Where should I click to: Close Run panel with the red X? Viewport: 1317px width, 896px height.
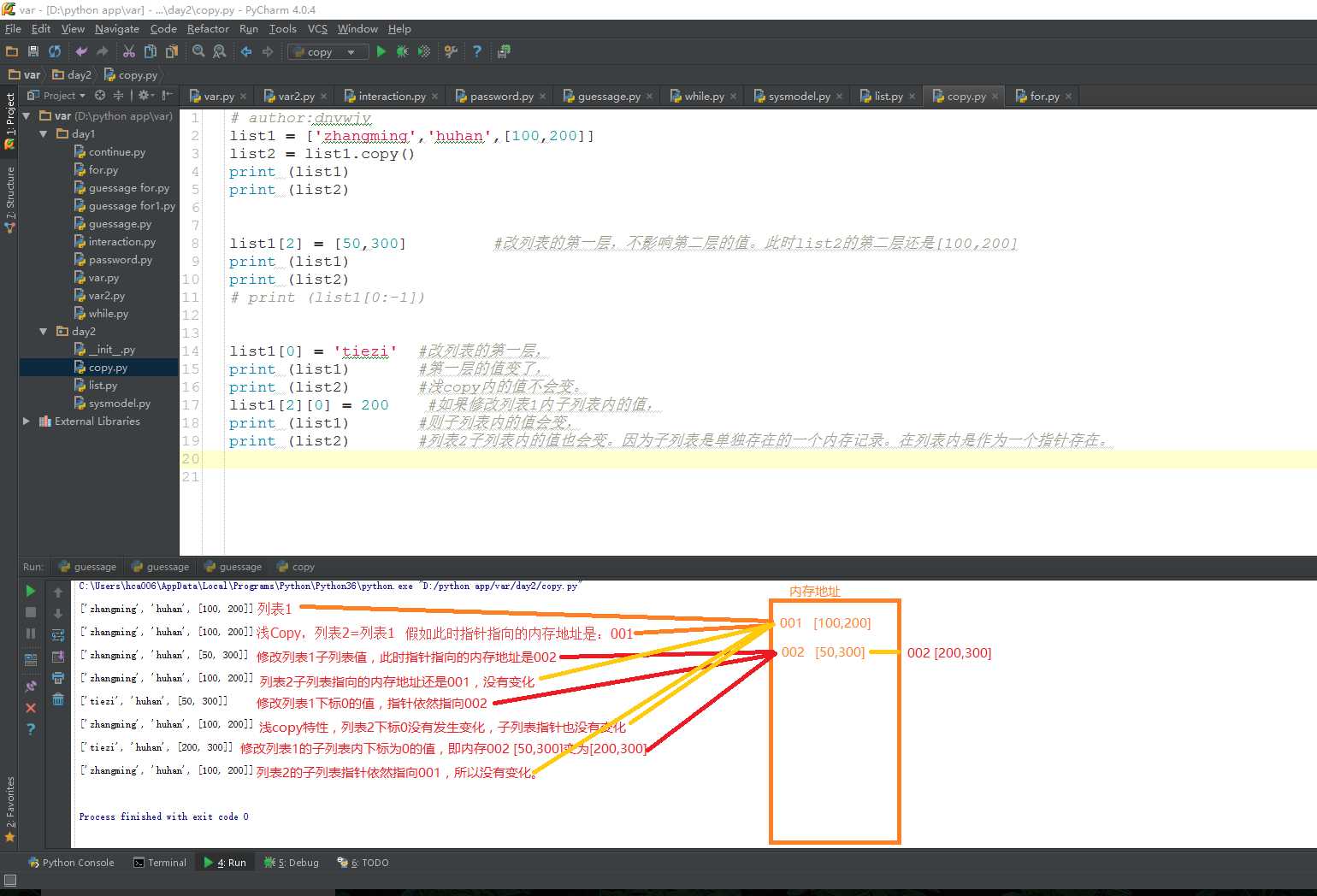pyautogui.click(x=31, y=708)
